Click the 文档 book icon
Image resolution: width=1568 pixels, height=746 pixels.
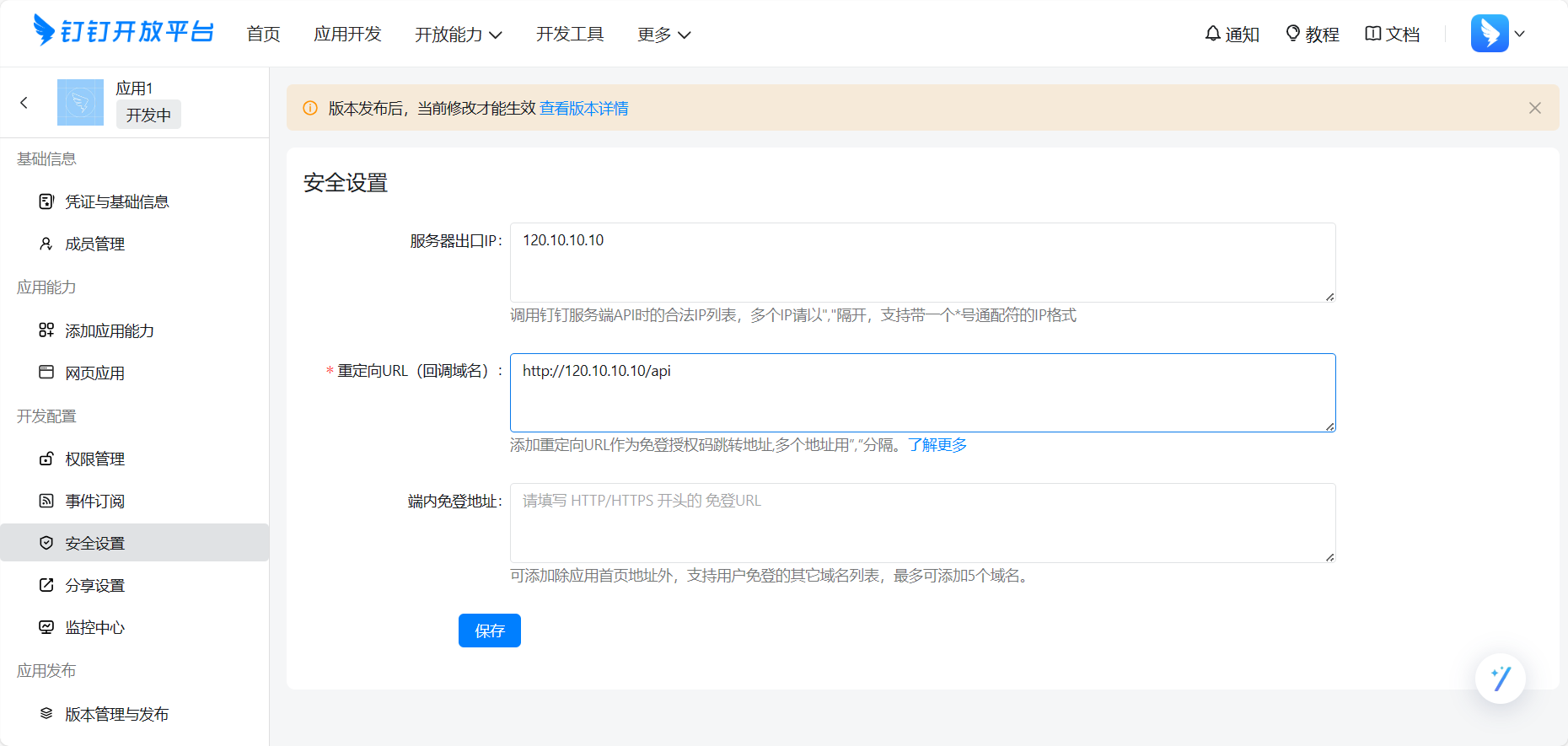[x=1372, y=34]
